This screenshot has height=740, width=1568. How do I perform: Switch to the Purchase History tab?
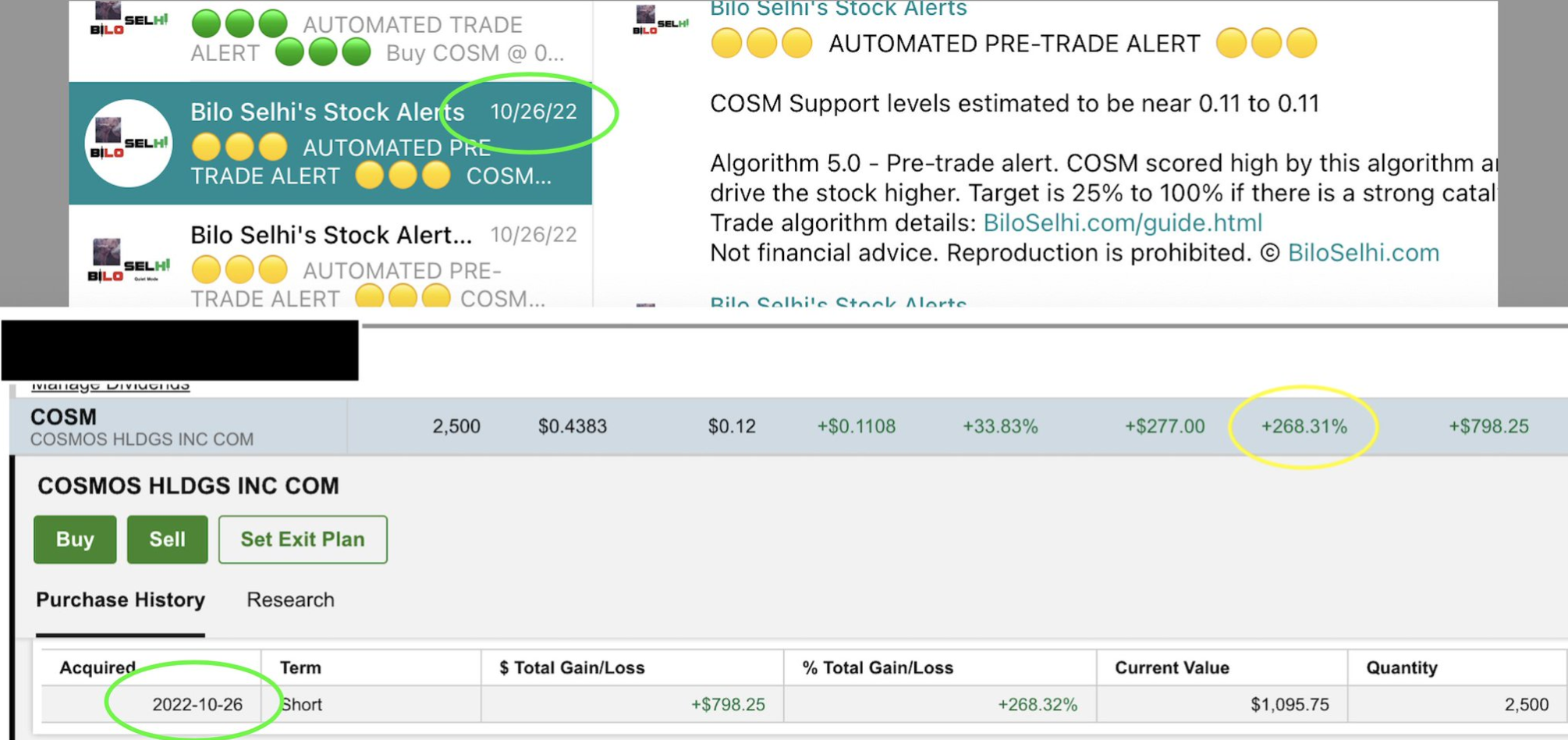tap(120, 599)
